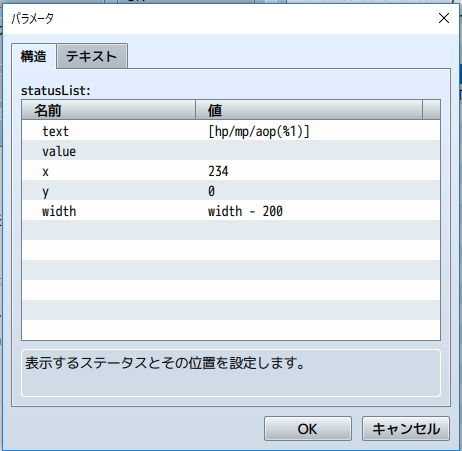Click the キャンセル button
Viewport: 462px width, 451px height.
[406, 429]
